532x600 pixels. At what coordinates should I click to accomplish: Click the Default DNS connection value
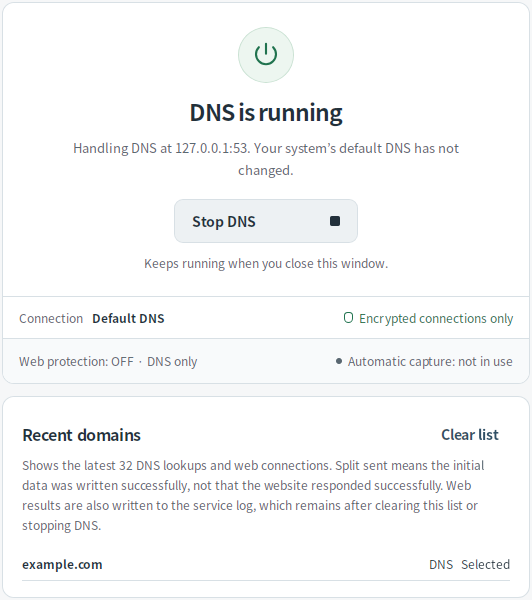(x=128, y=318)
